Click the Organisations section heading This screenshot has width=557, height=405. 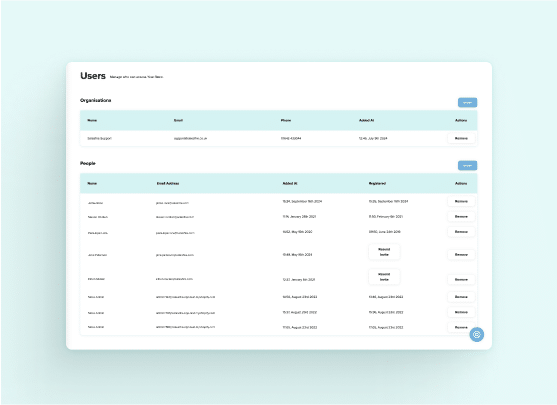pos(95,101)
